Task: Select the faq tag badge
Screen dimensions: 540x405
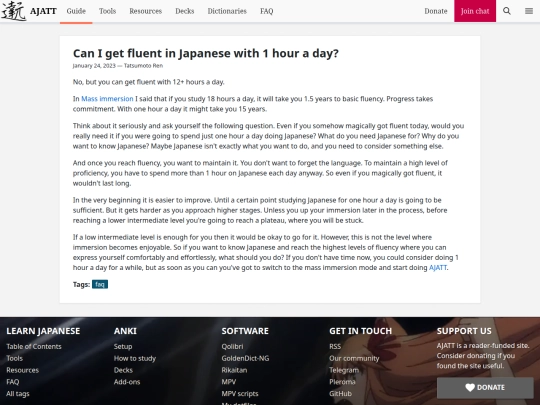Action: (100, 284)
